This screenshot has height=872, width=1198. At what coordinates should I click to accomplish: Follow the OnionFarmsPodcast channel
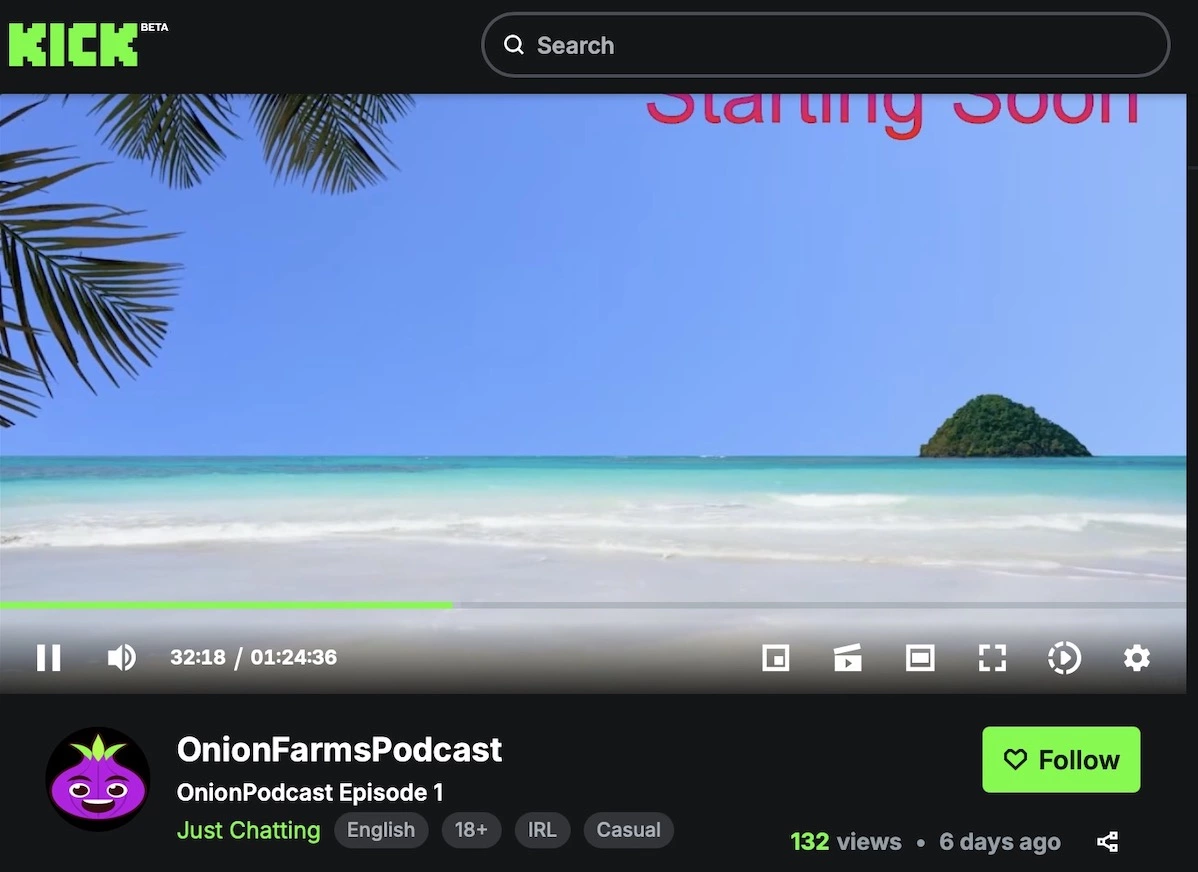(1061, 760)
